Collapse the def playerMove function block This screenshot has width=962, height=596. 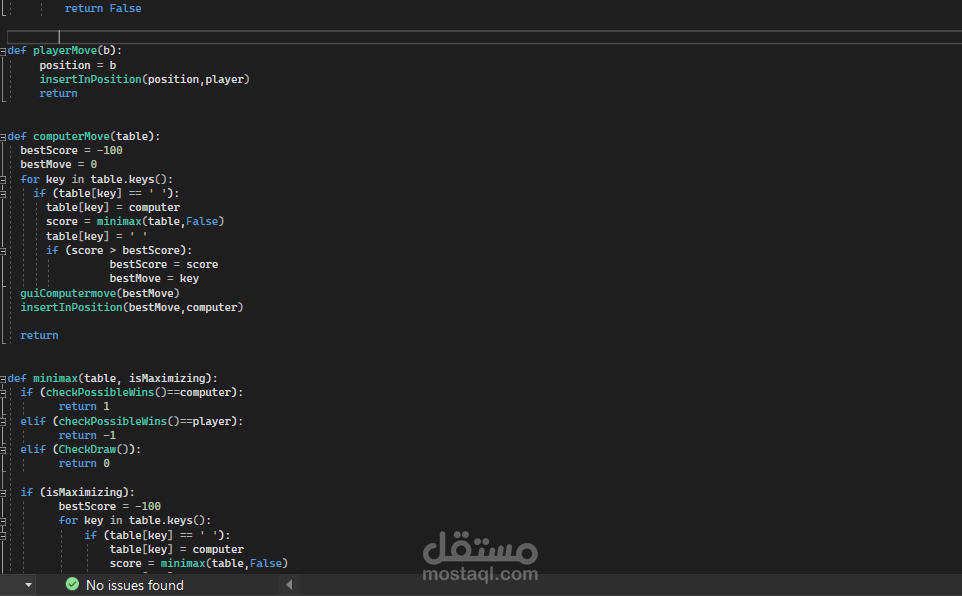click(3, 52)
